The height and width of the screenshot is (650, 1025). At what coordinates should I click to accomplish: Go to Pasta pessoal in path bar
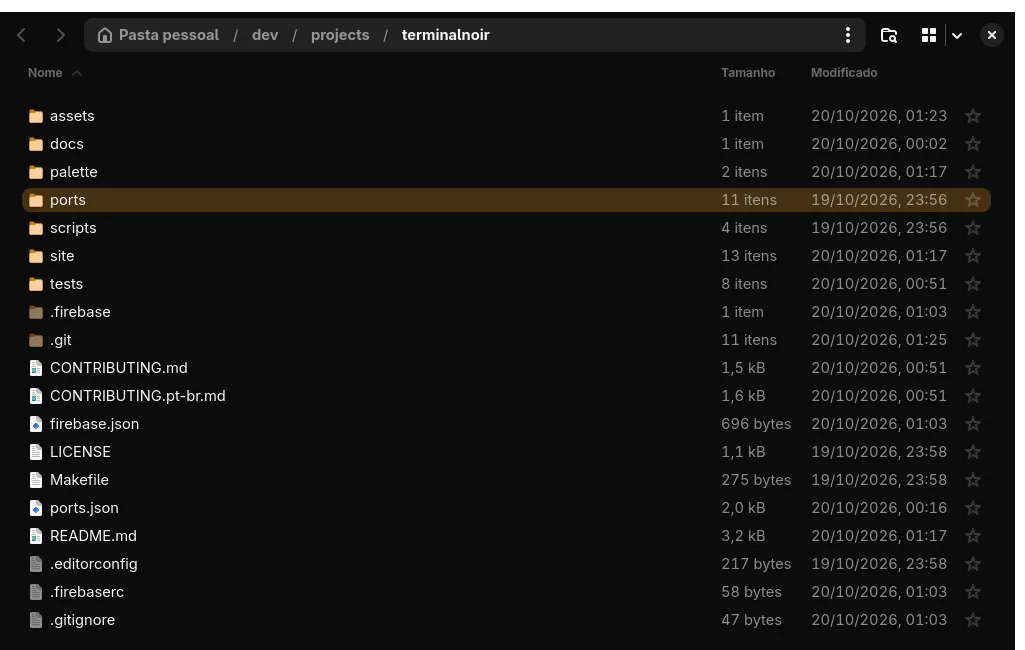pyautogui.click(x=159, y=35)
